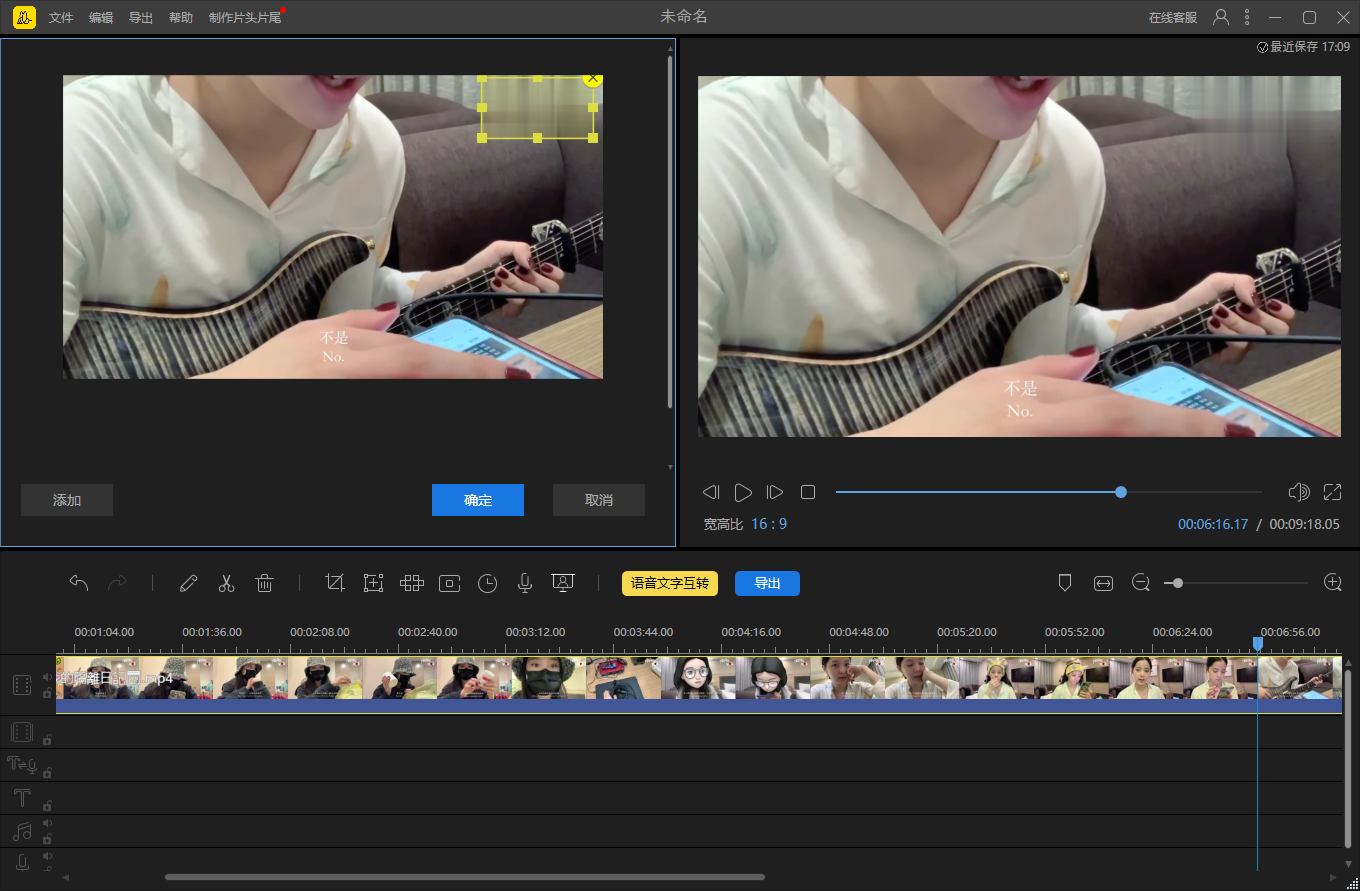The image size is (1360, 891).
Task: Click the trash delete icon
Action: coord(264,583)
